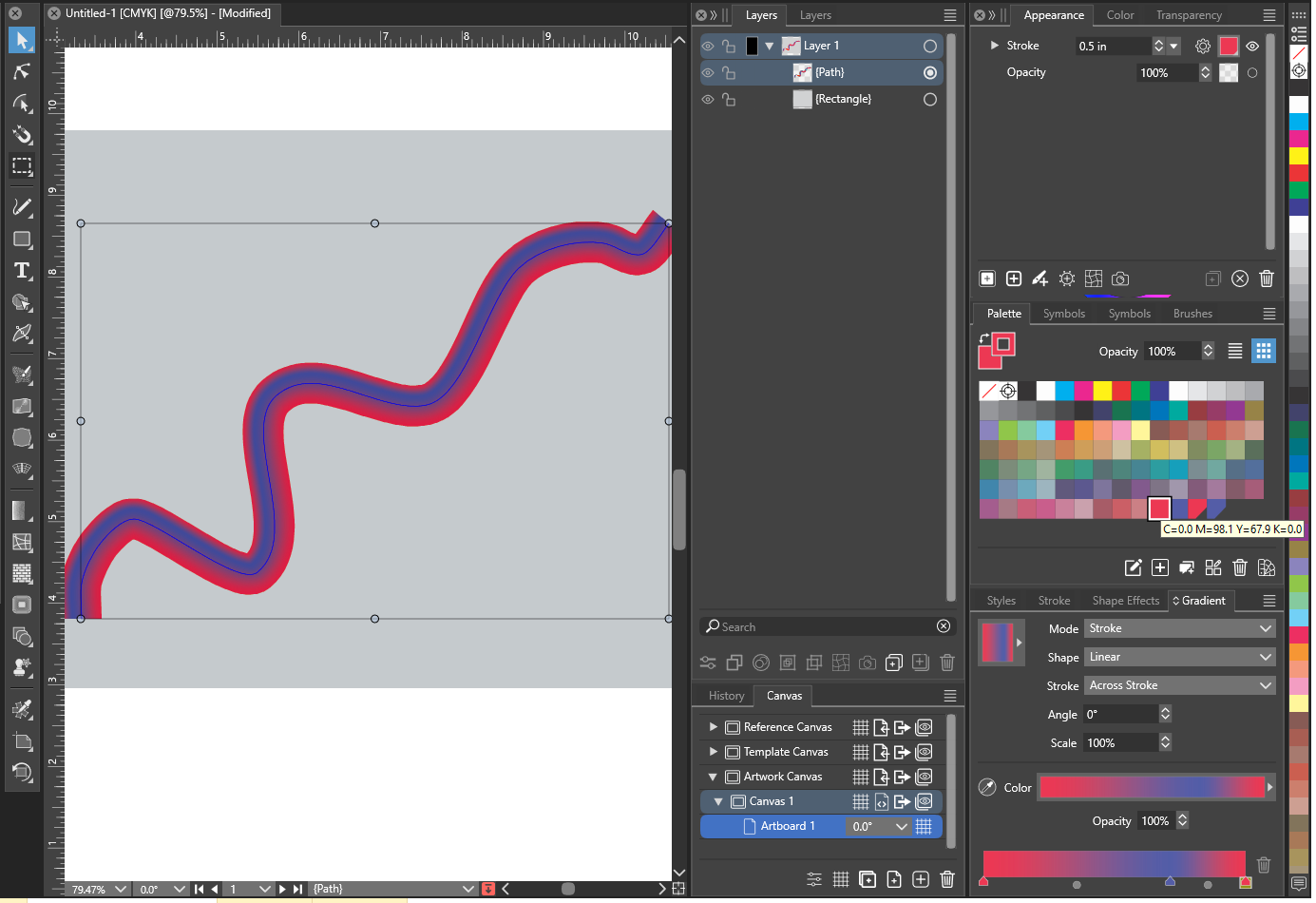The width and height of the screenshot is (1316, 903).
Task: Switch Palette to grid view icon
Action: point(1263,351)
